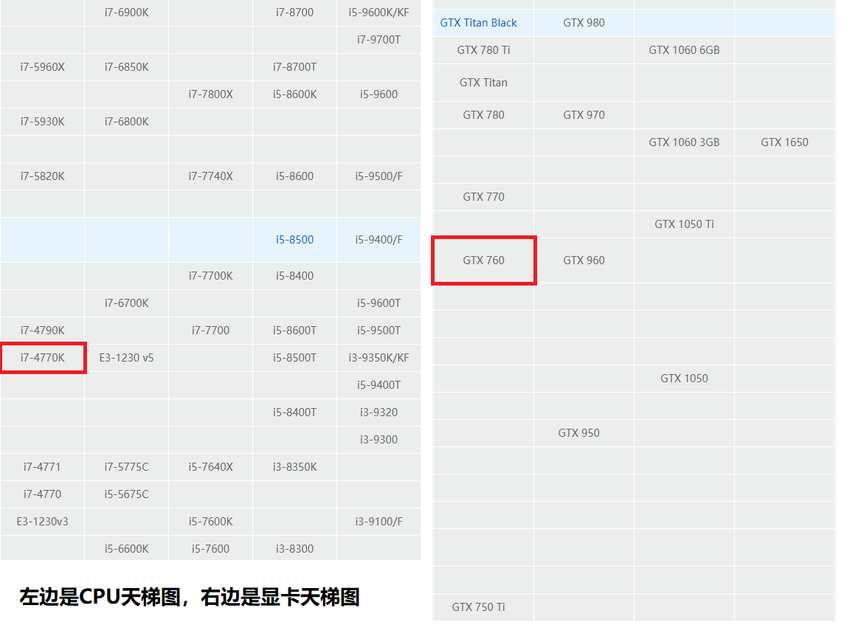This screenshot has width=850, height=639.
Task: Click the i7-7800X CPU entry
Action: [x=210, y=94]
